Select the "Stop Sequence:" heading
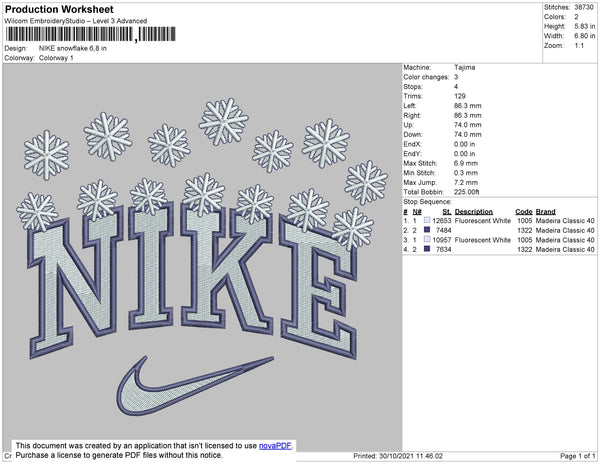The width and height of the screenshot is (600, 464). 427,202
